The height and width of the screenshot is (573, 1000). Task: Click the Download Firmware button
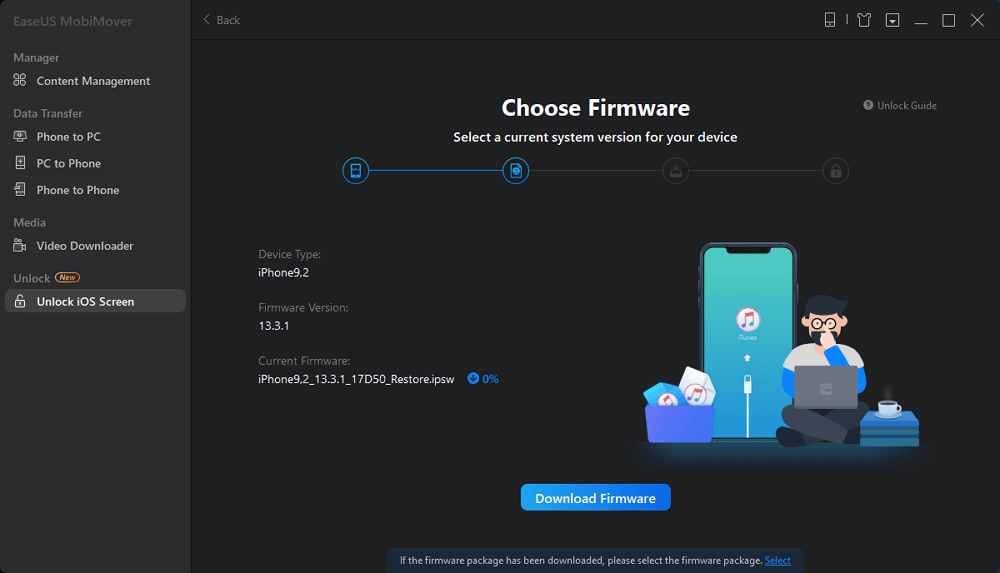click(x=596, y=498)
